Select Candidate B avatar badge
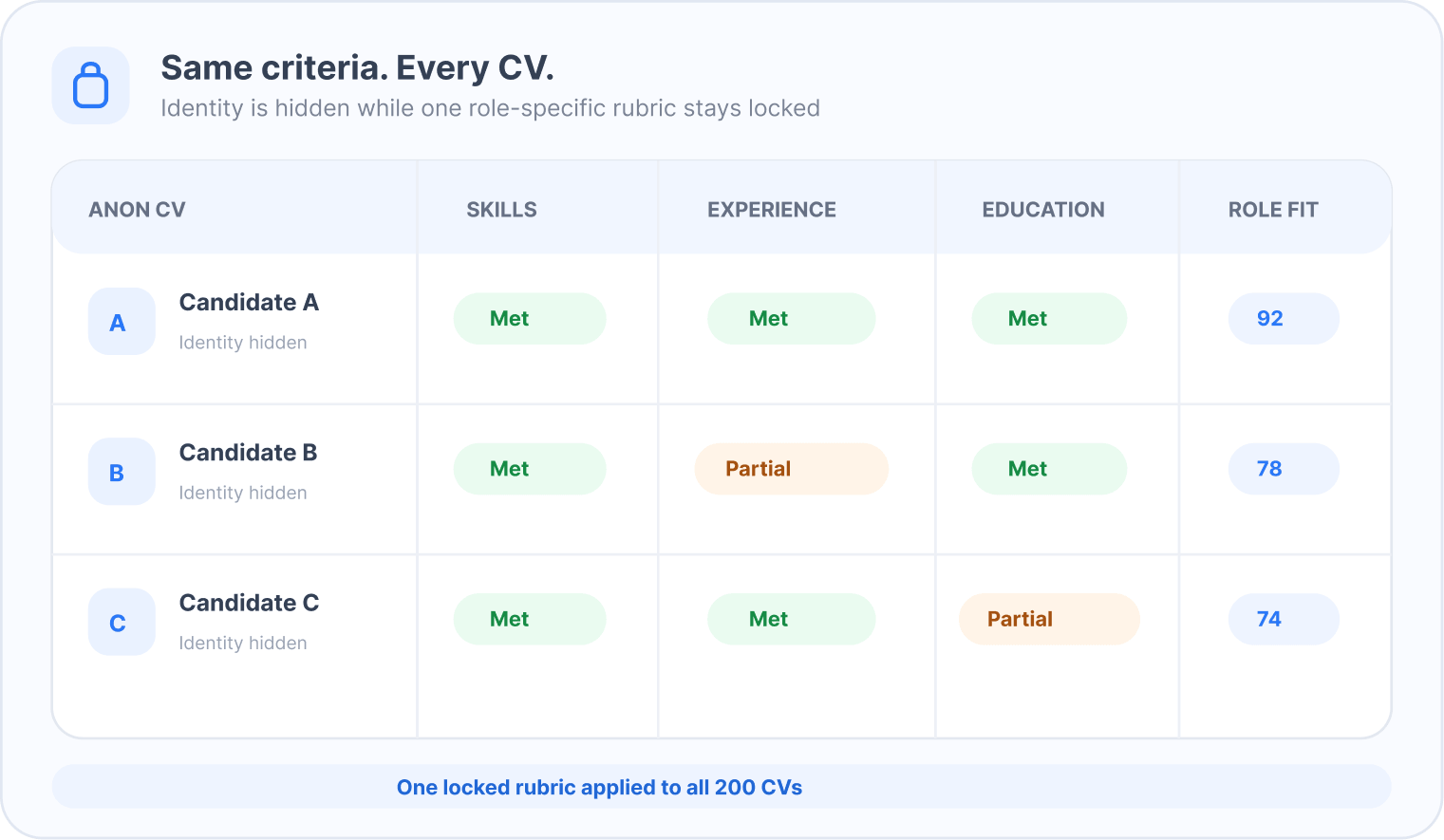 click(x=122, y=472)
